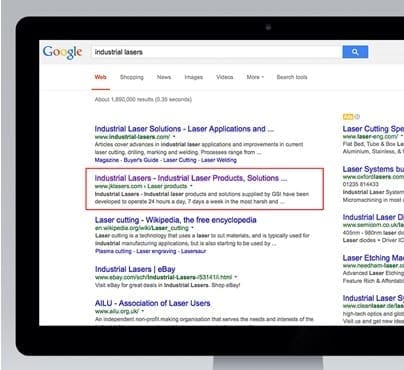Click the Ads info icon
This screenshot has height=370, width=404.
[x=357, y=117]
